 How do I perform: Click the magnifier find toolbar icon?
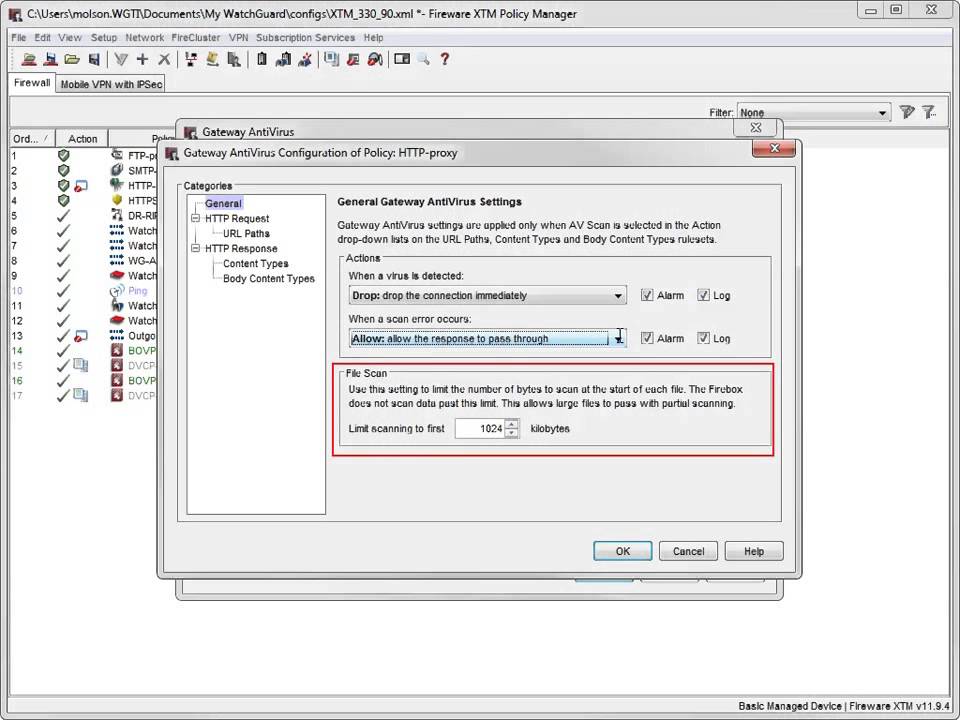click(x=424, y=59)
